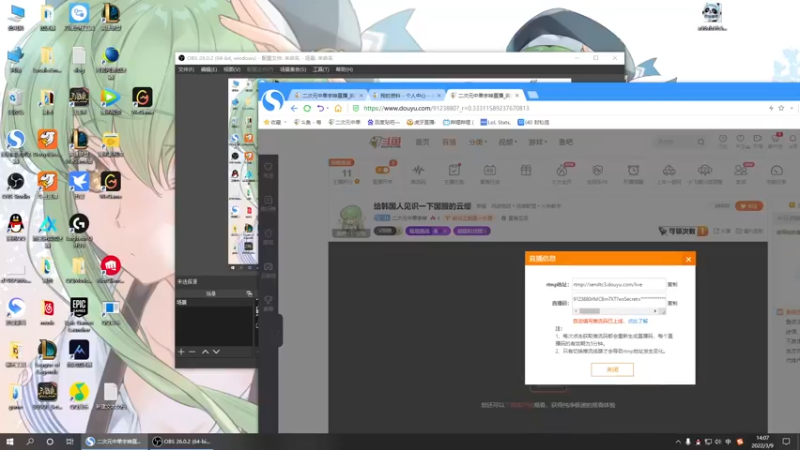Open OBS 编辑(E) menu
The height and width of the screenshot is (450, 800).
tap(209, 69)
